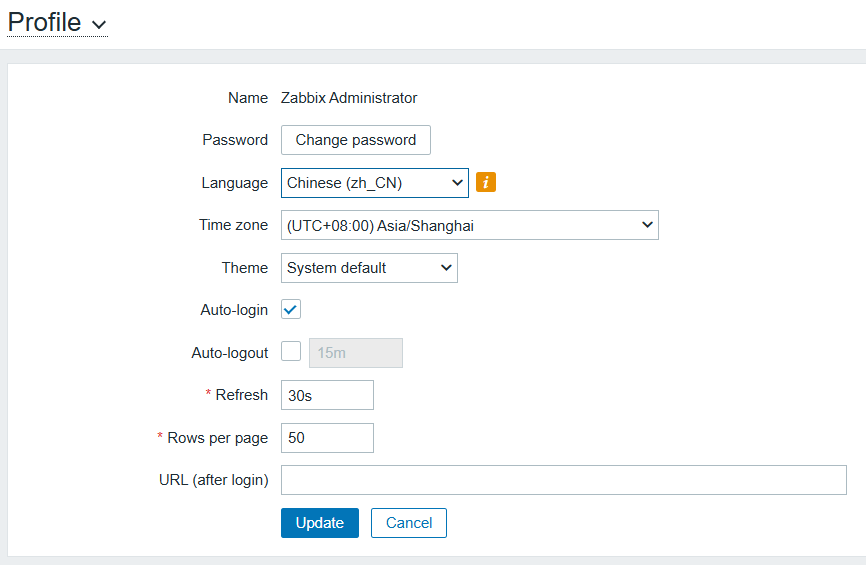Click the Name label

248,98
